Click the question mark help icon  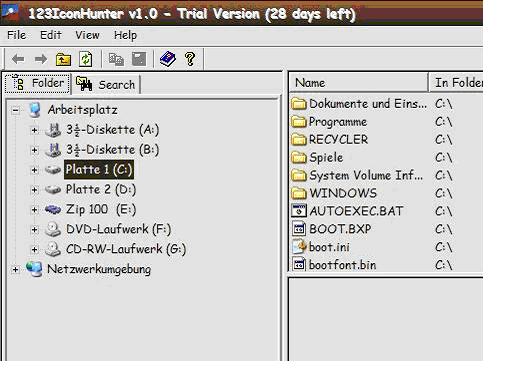tap(190, 59)
